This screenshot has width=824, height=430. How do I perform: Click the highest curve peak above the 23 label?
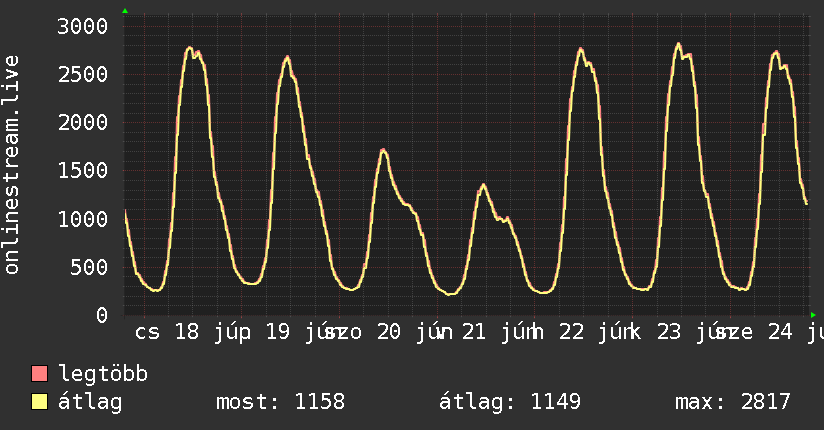point(678,45)
